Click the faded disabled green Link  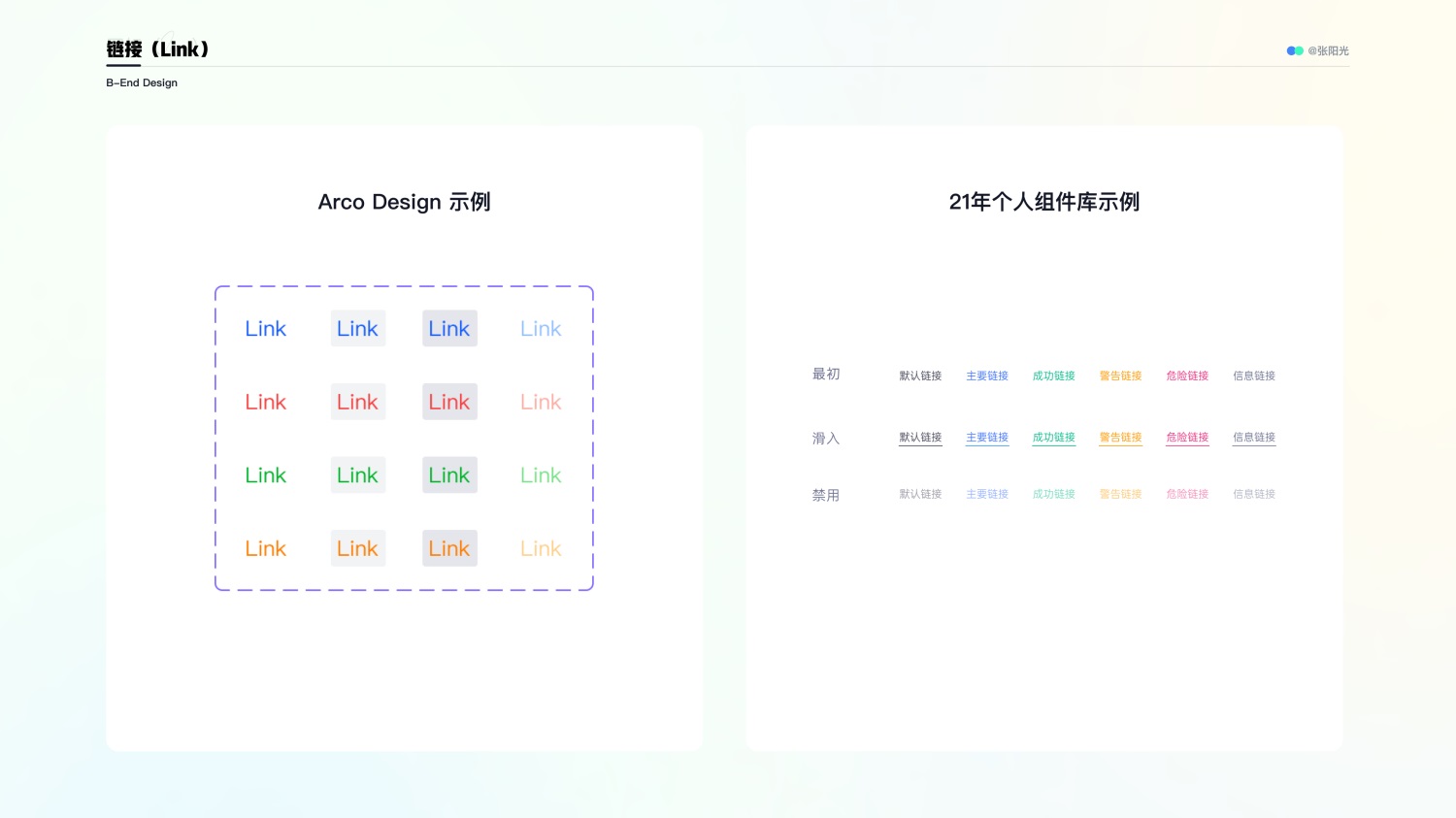click(541, 475)
